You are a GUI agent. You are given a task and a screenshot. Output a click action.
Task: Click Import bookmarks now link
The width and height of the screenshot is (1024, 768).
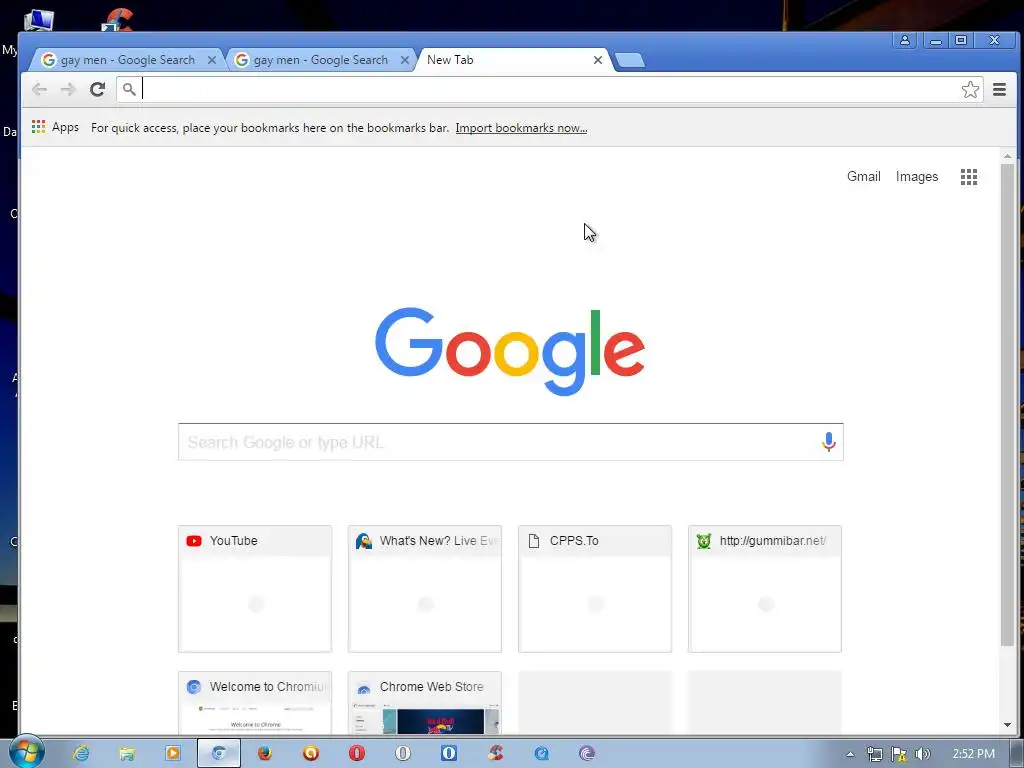521,128
